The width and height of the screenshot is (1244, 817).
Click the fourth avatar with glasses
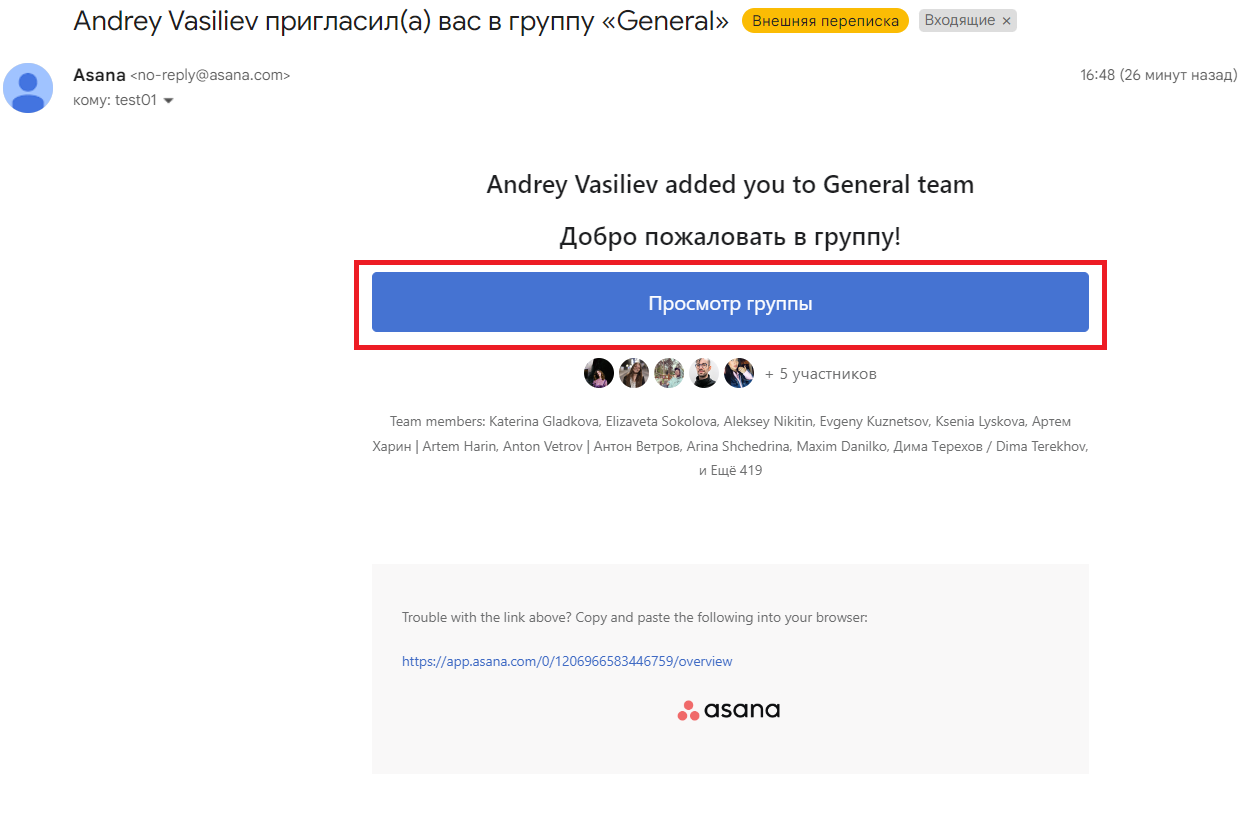704,373
